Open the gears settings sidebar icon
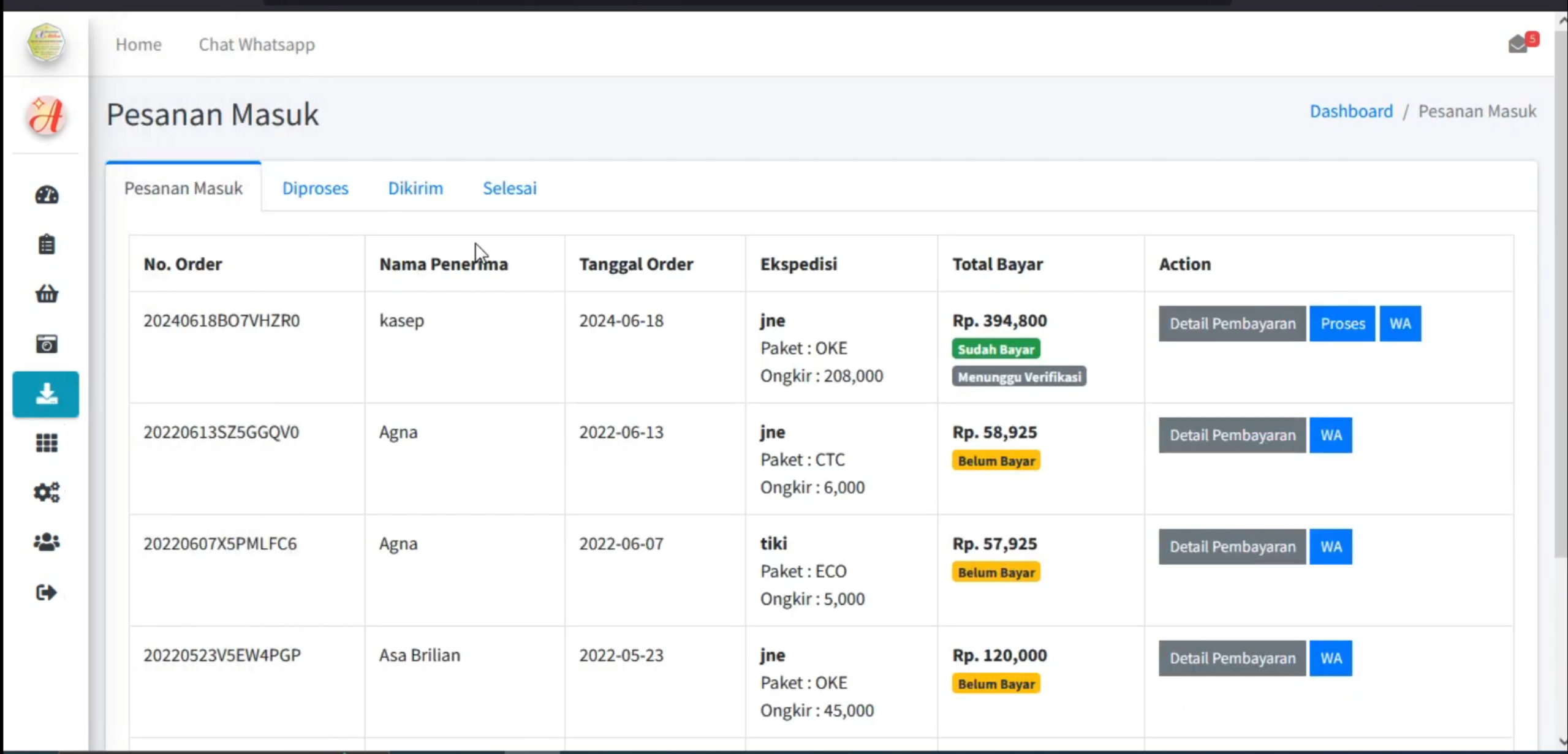The height and width of the screenshot is (754, 1568). (x=47, y=492)
